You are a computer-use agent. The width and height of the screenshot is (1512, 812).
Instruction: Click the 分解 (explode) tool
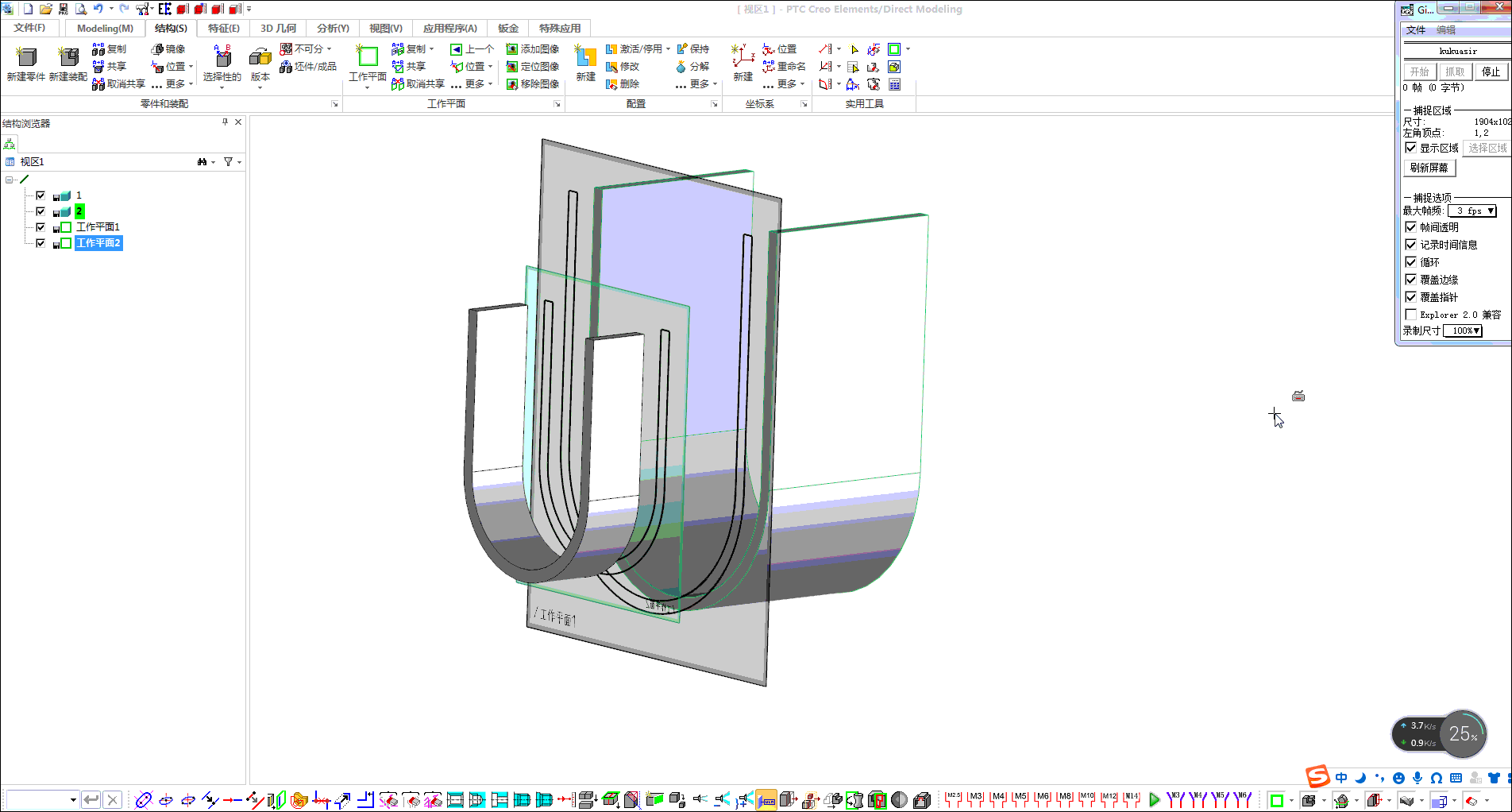(x=692, y=67)
